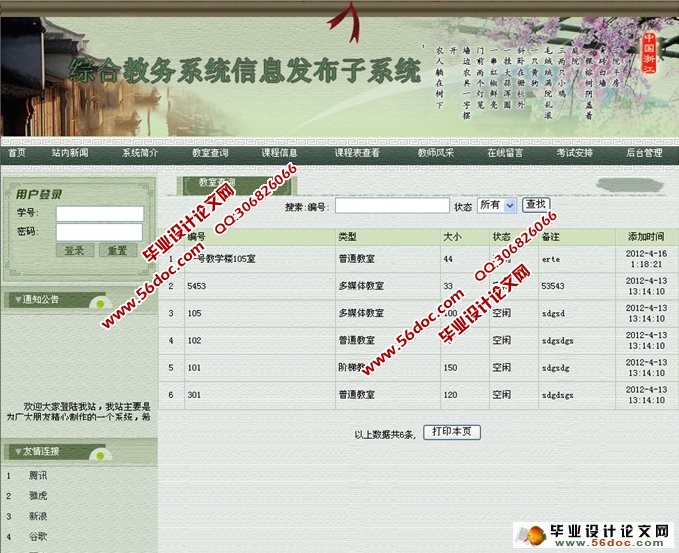Click the 搜索编号 search input box
The image size is (679, 553).
391,206
